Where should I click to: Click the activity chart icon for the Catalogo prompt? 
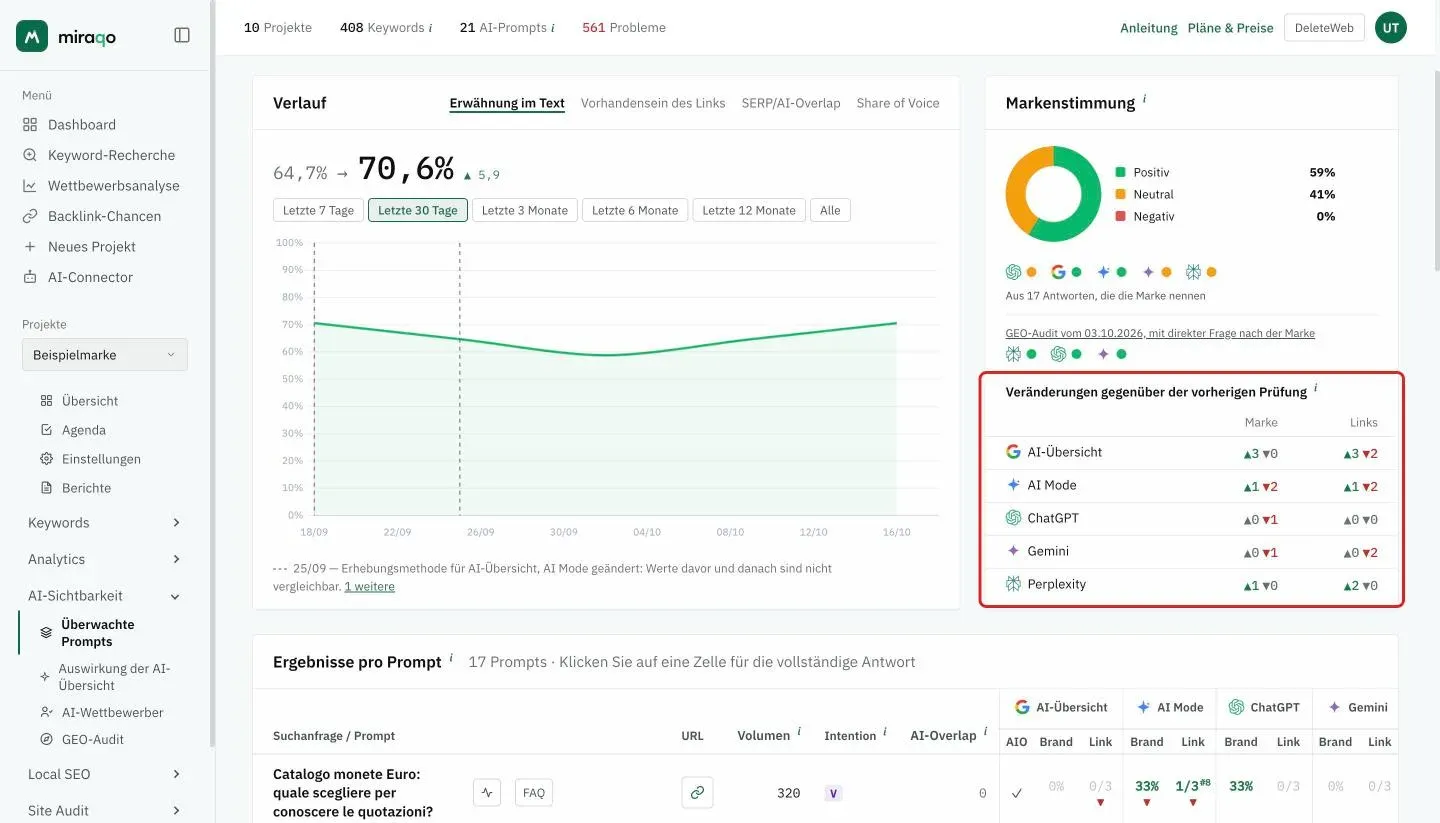tap(487, 793)
